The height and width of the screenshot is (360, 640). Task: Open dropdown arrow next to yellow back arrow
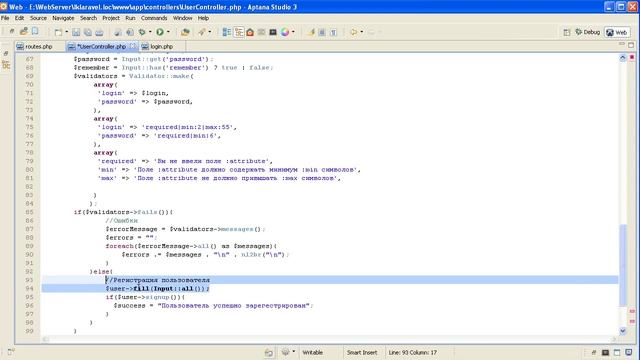(362, 32)
